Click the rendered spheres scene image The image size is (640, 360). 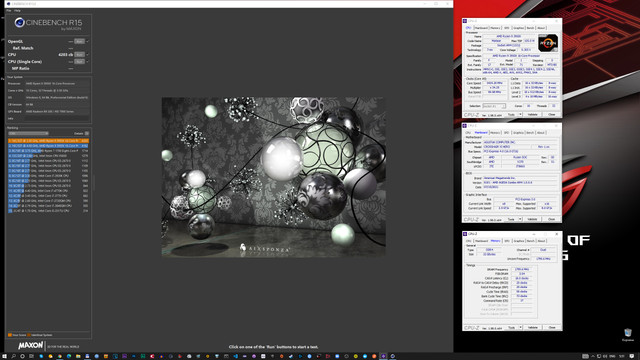click(273, 177)
